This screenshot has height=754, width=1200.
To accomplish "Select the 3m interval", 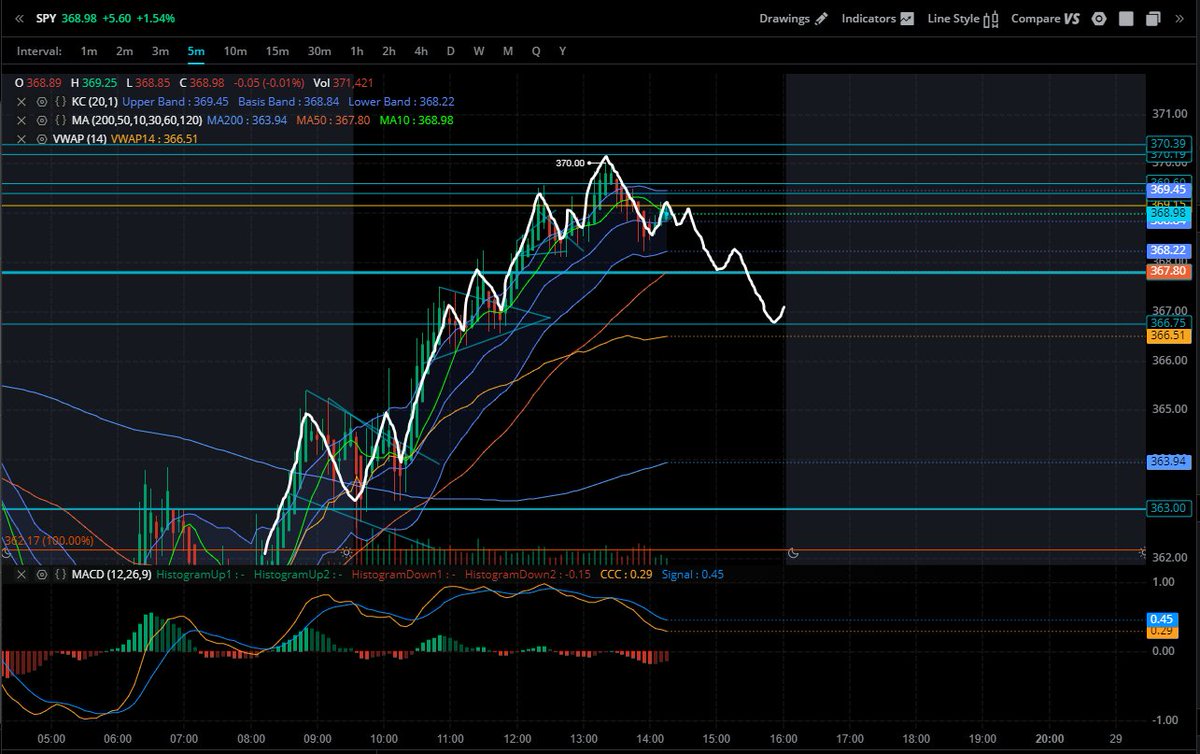I will 160,51.
